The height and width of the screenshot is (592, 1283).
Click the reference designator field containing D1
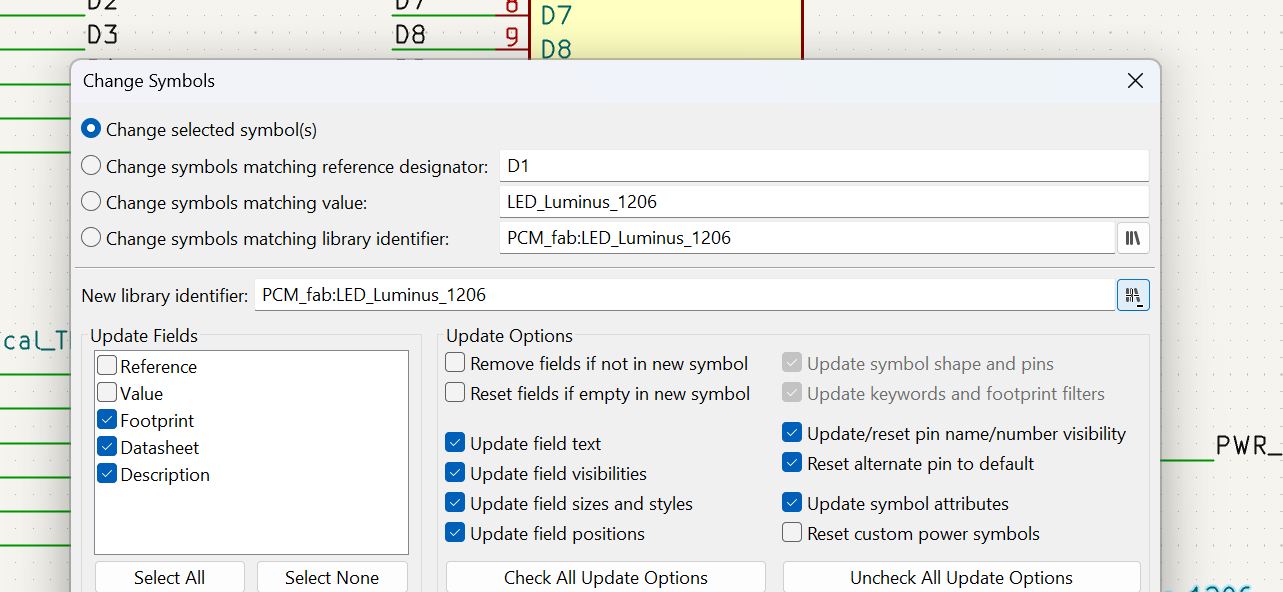820,165
